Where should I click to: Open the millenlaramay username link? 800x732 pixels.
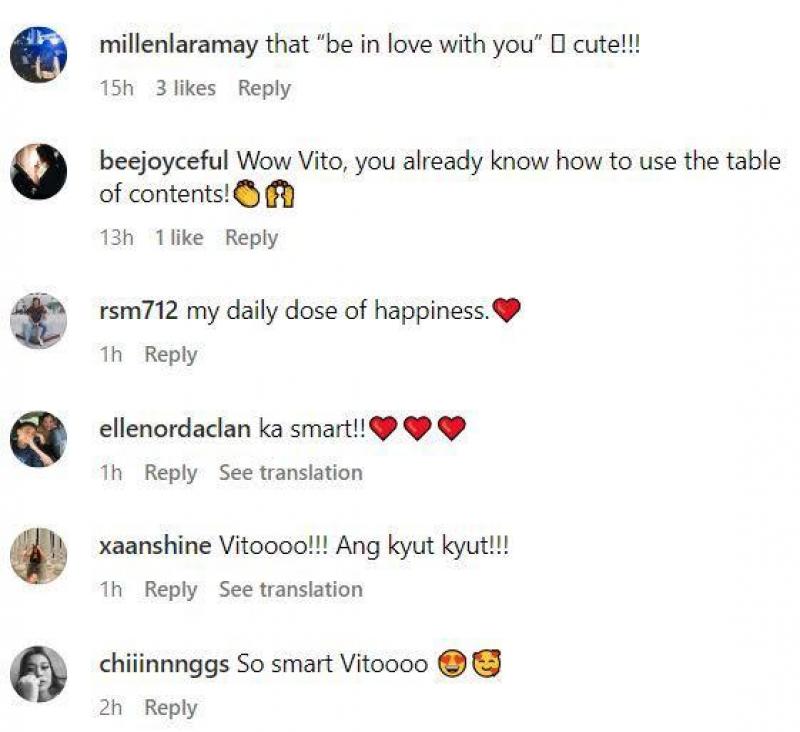(x=179, y=45)
